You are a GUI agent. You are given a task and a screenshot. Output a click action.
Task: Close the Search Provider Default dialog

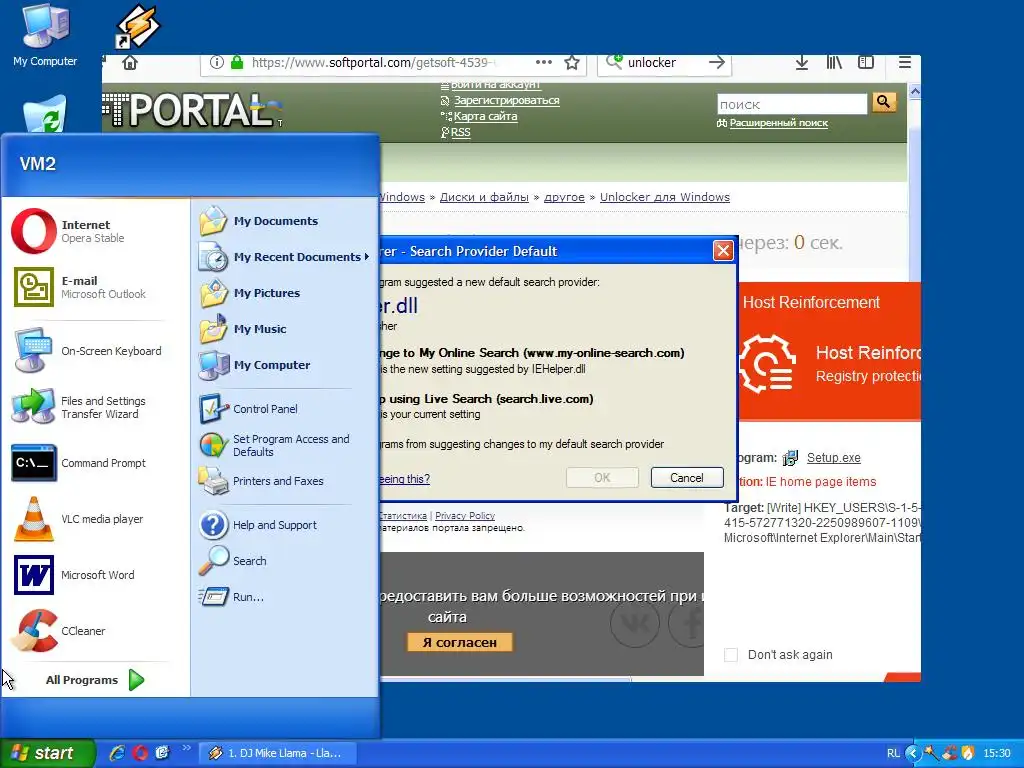(x=723, y=251)
